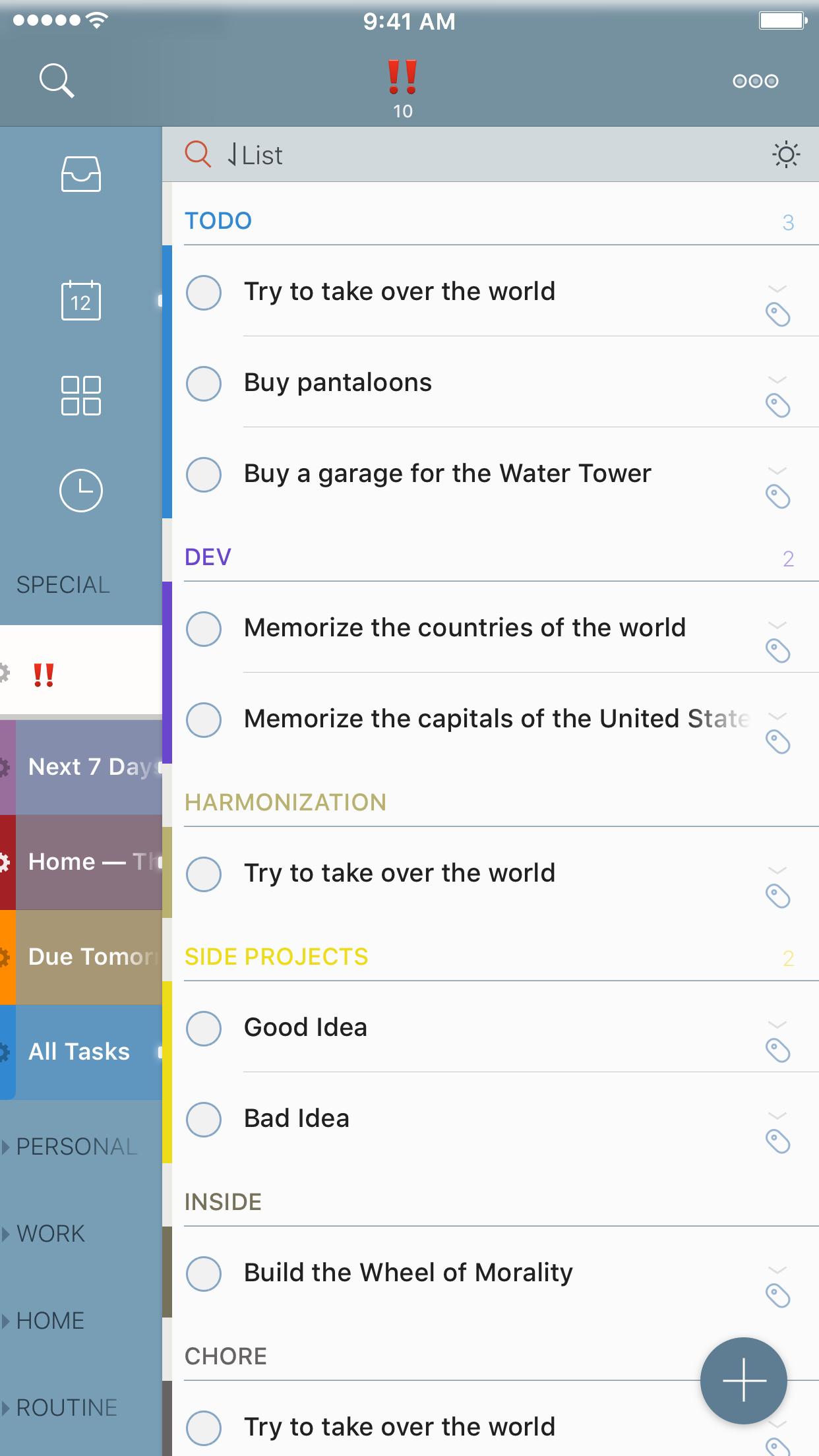819x1456 pixels.
Task: Open the clock icon in sidebar
Action: point(80,491)
